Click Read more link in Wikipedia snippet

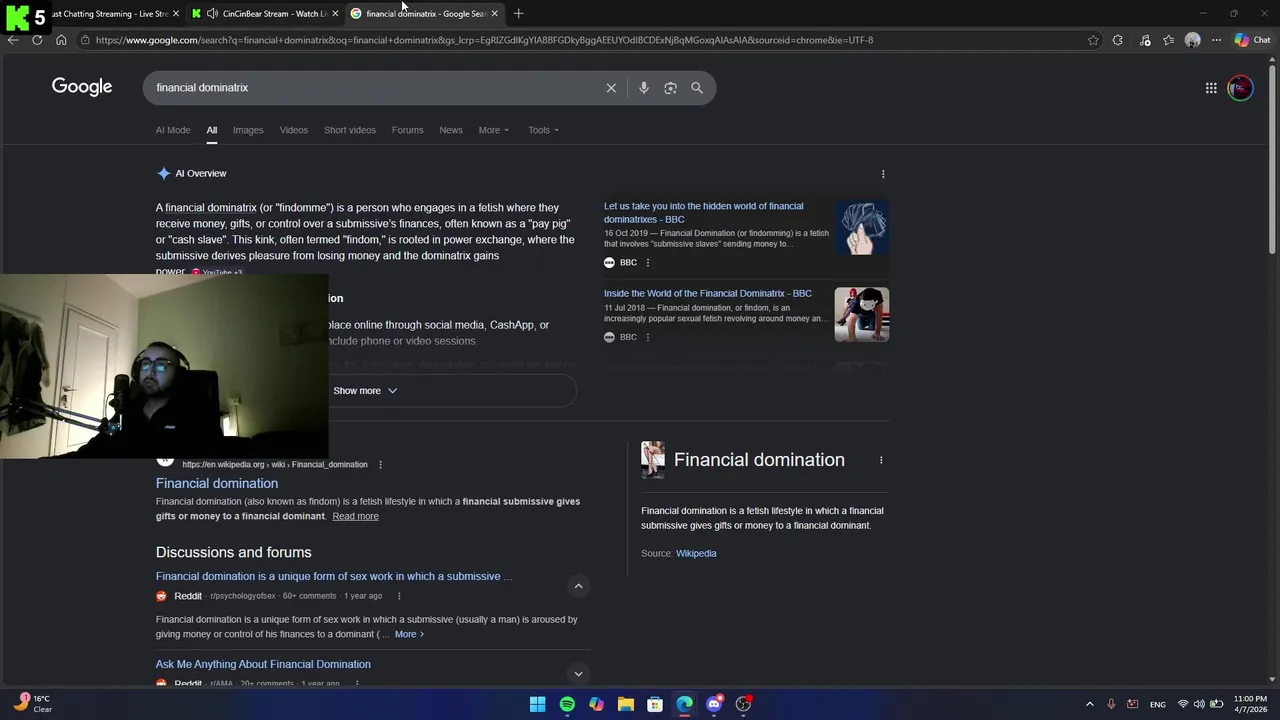point(355,516)
